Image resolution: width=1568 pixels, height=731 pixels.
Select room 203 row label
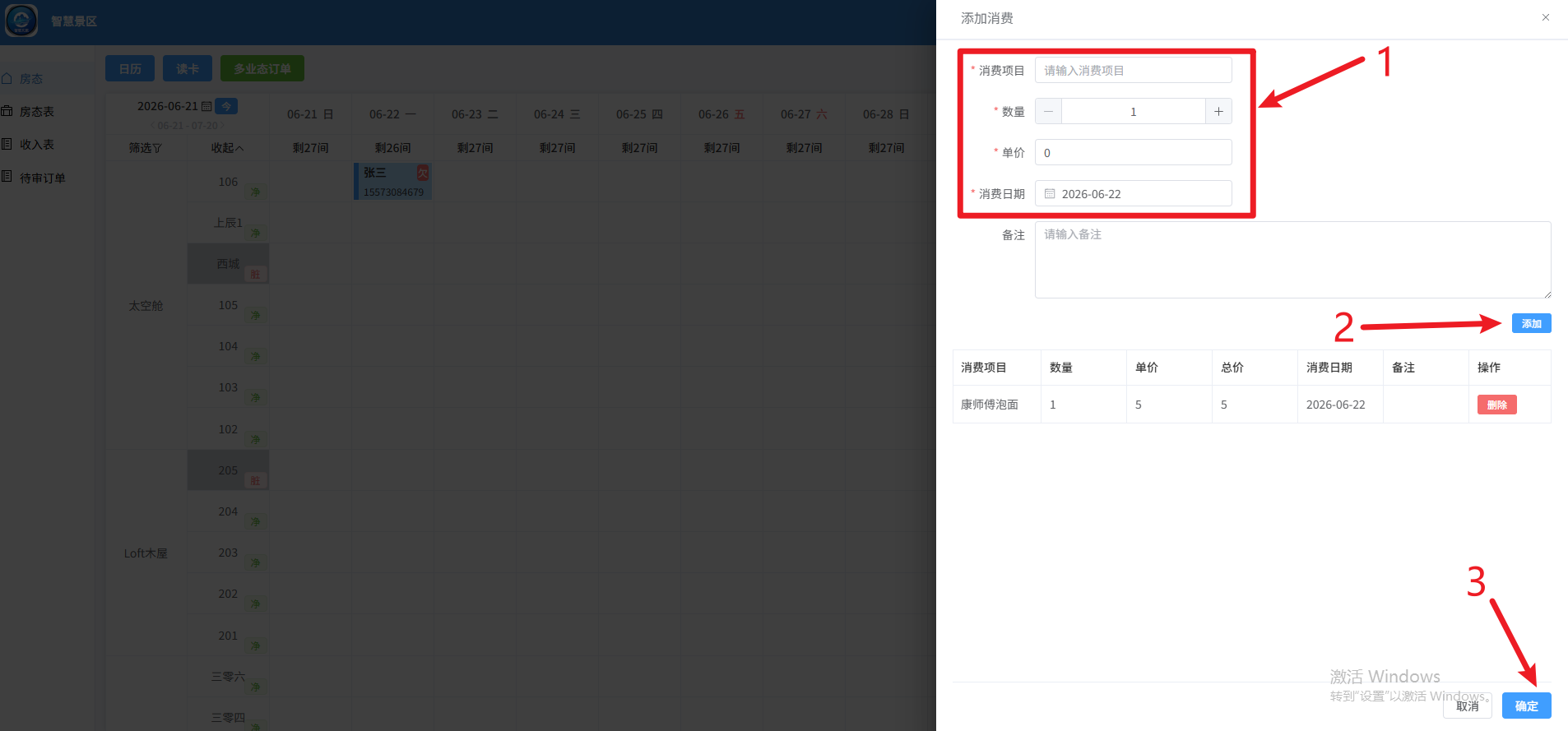(x=228, y=553)
